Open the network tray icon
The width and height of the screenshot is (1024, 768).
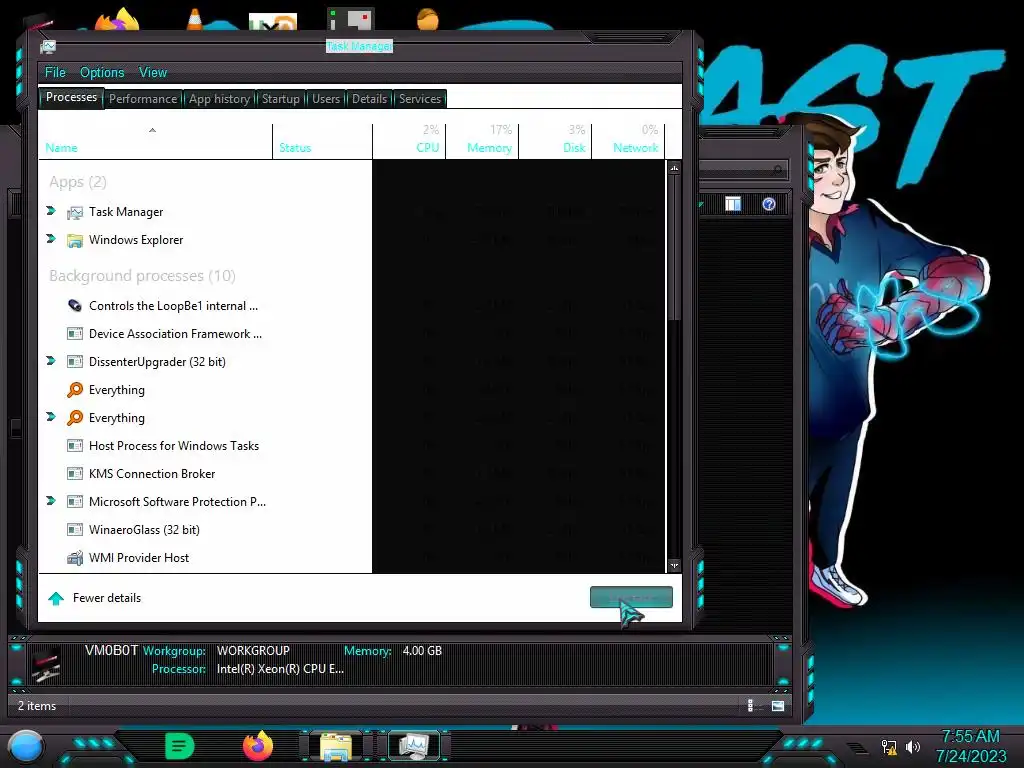(x=889, y=746)
